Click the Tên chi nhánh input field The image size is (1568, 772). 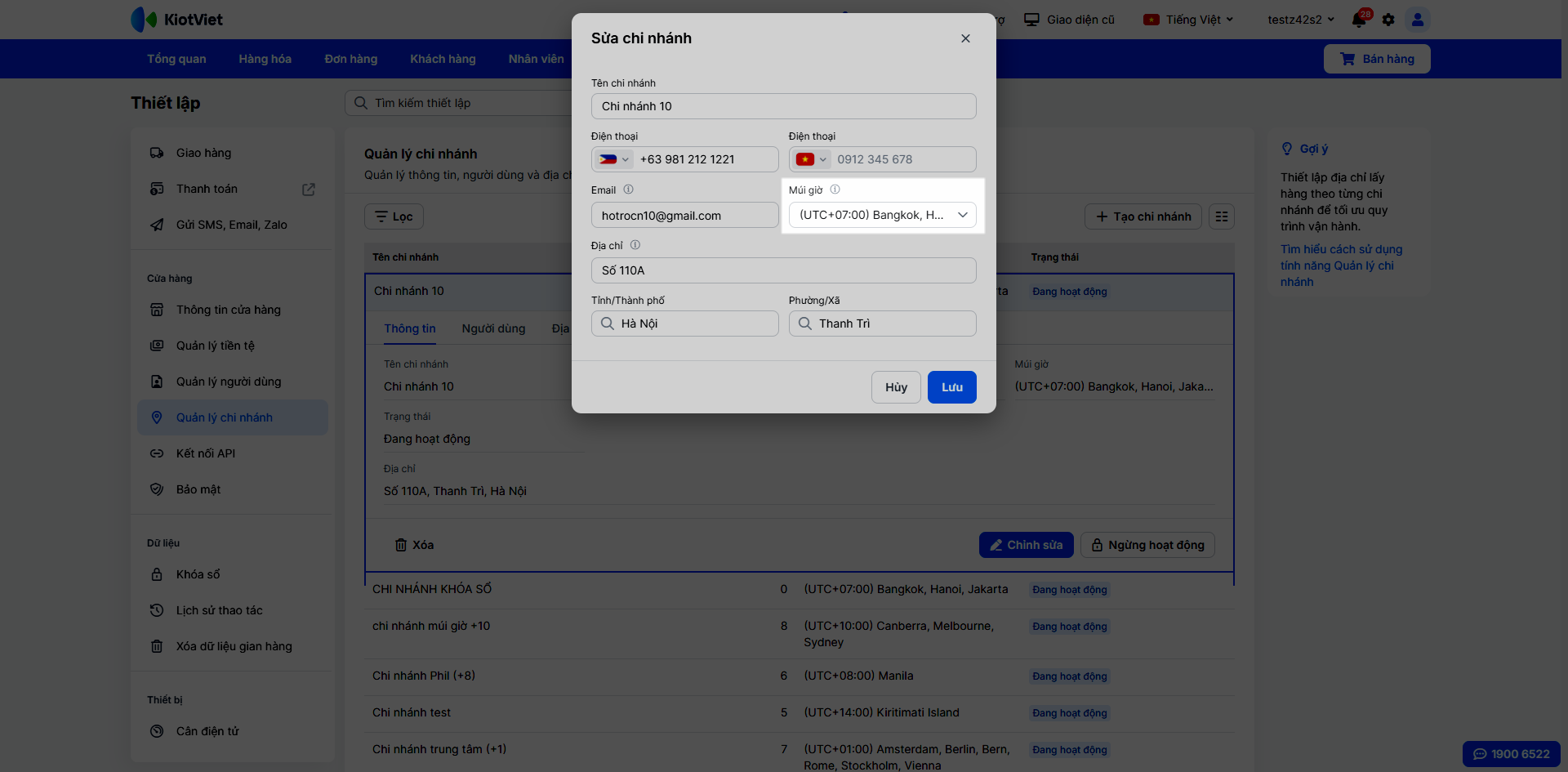point(783,106)
